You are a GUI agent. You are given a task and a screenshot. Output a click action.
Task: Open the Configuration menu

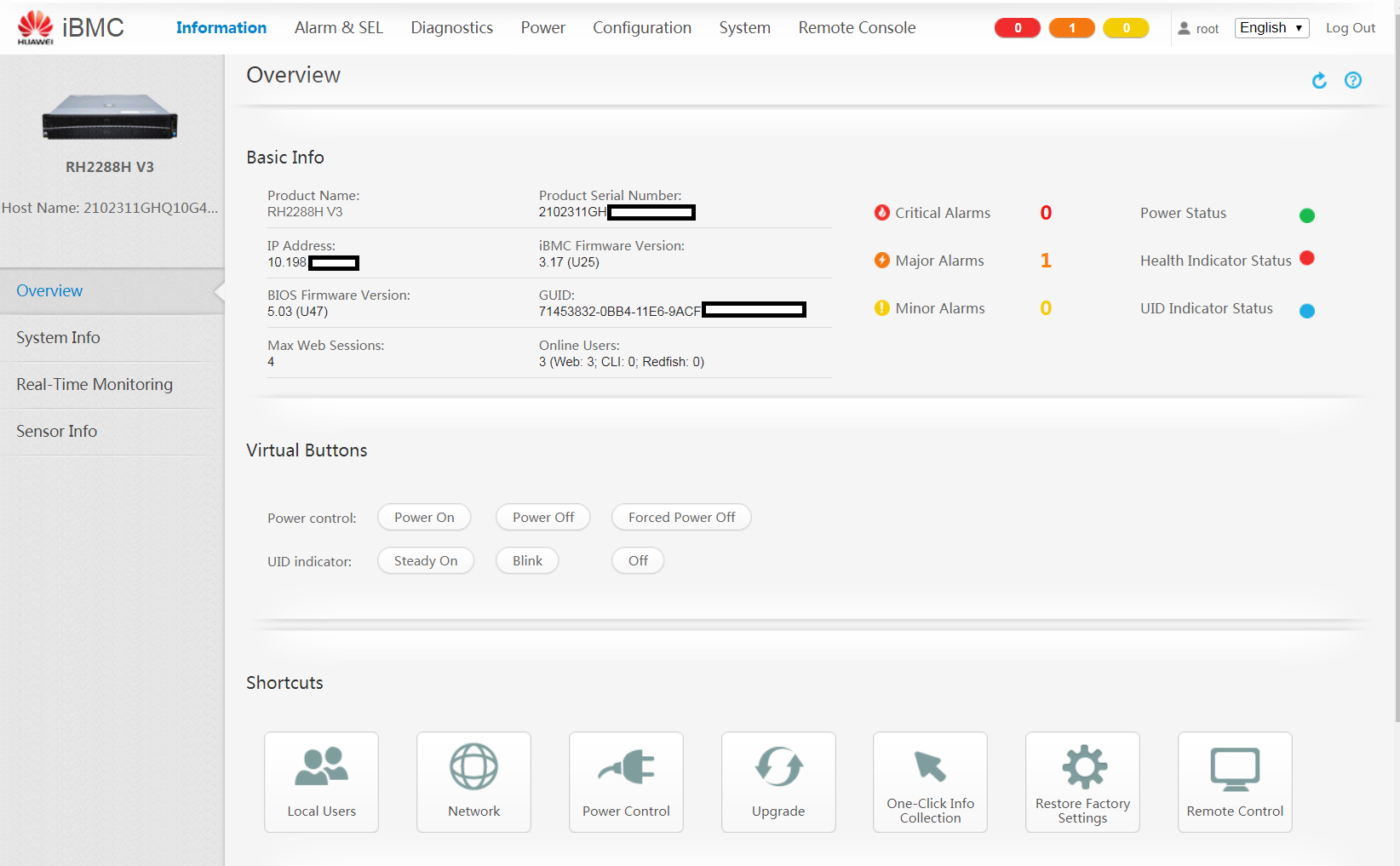point(642,28)
